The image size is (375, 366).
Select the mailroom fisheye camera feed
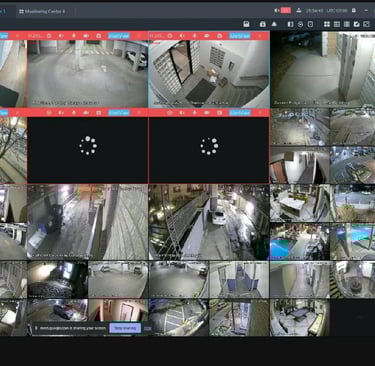point(209,74)
